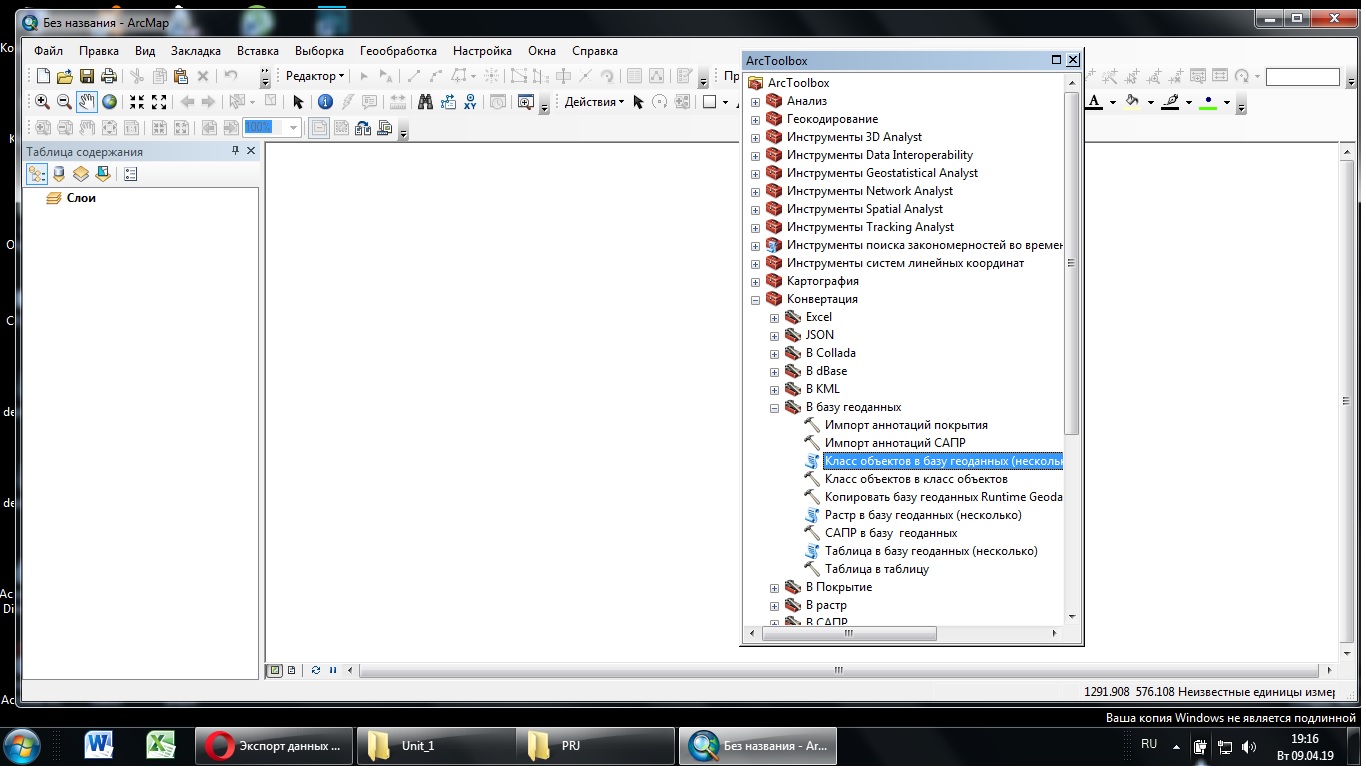Click the marker color green swatch
Image resolution: width=1366 pixels, height=768 pixels.
click(1208, 102)
